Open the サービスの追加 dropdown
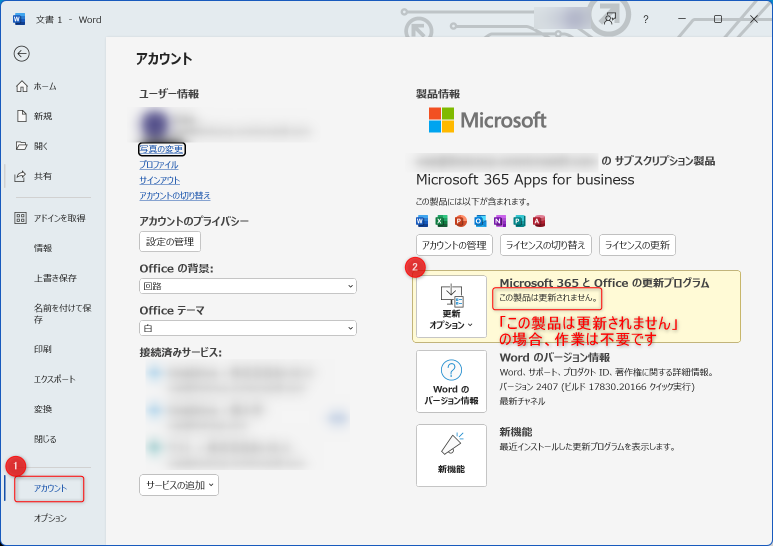The image size is (773, 546). (x=179, y=485)
